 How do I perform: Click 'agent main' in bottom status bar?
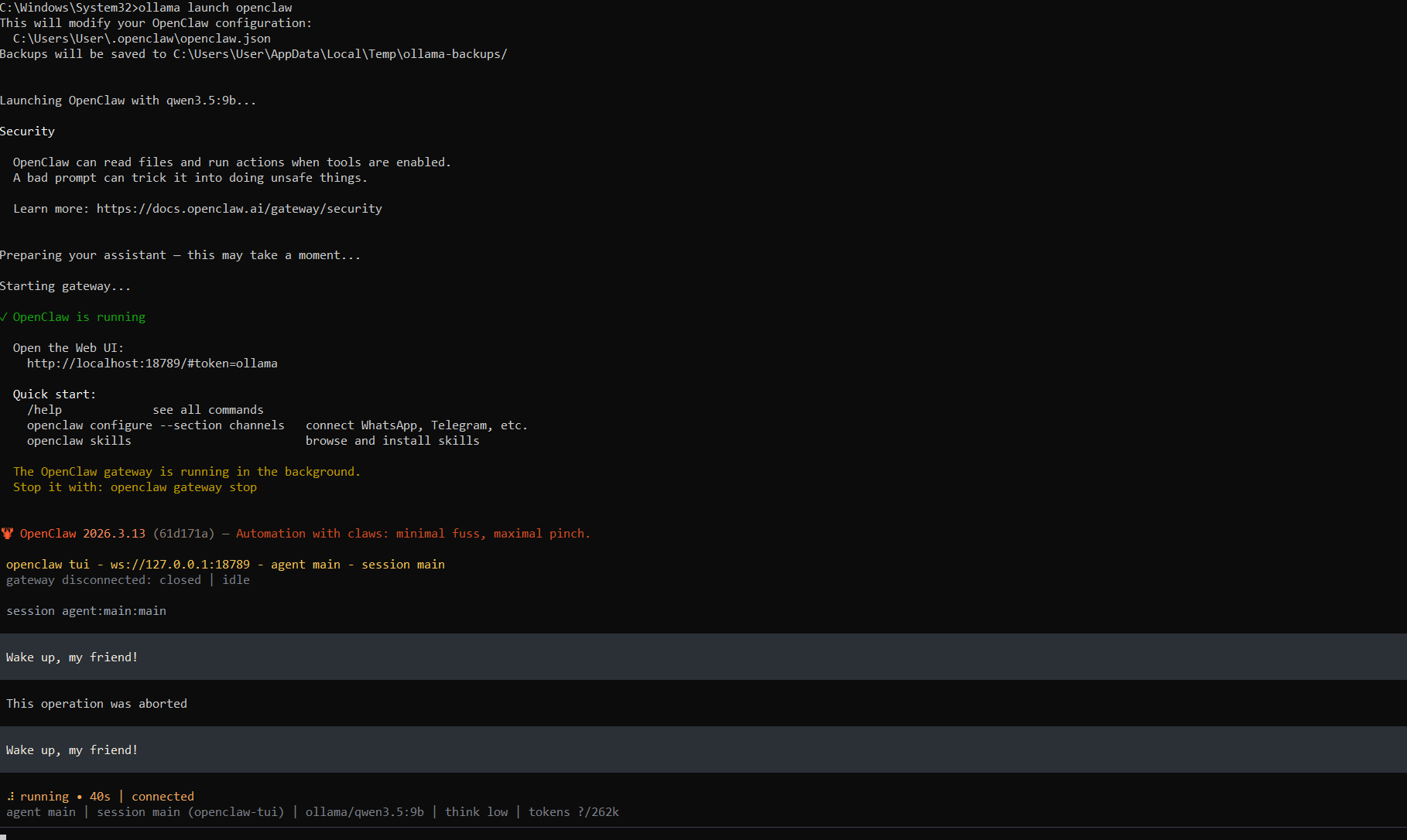tap(41, 812)
